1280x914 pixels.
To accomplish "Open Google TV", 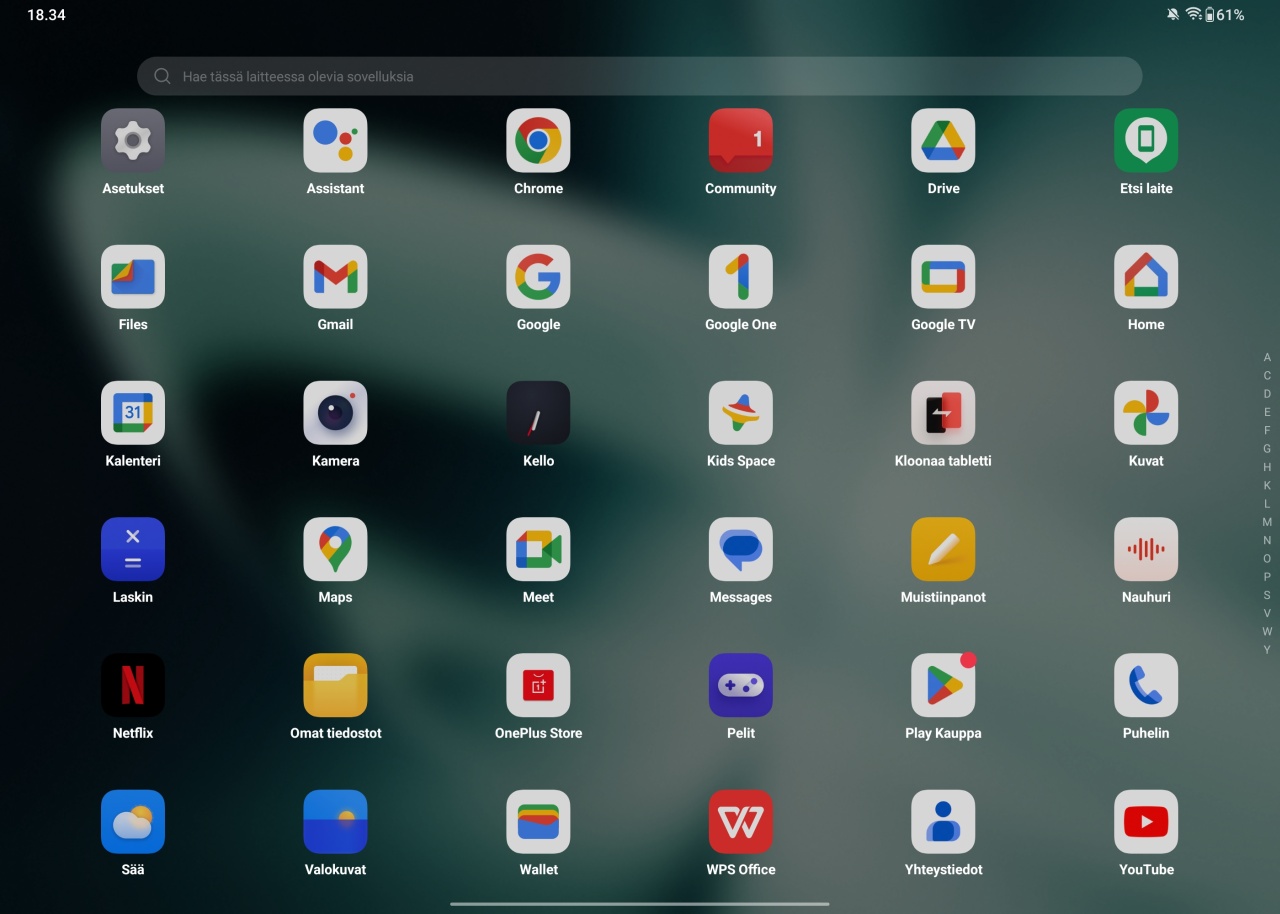I will 943,277.
